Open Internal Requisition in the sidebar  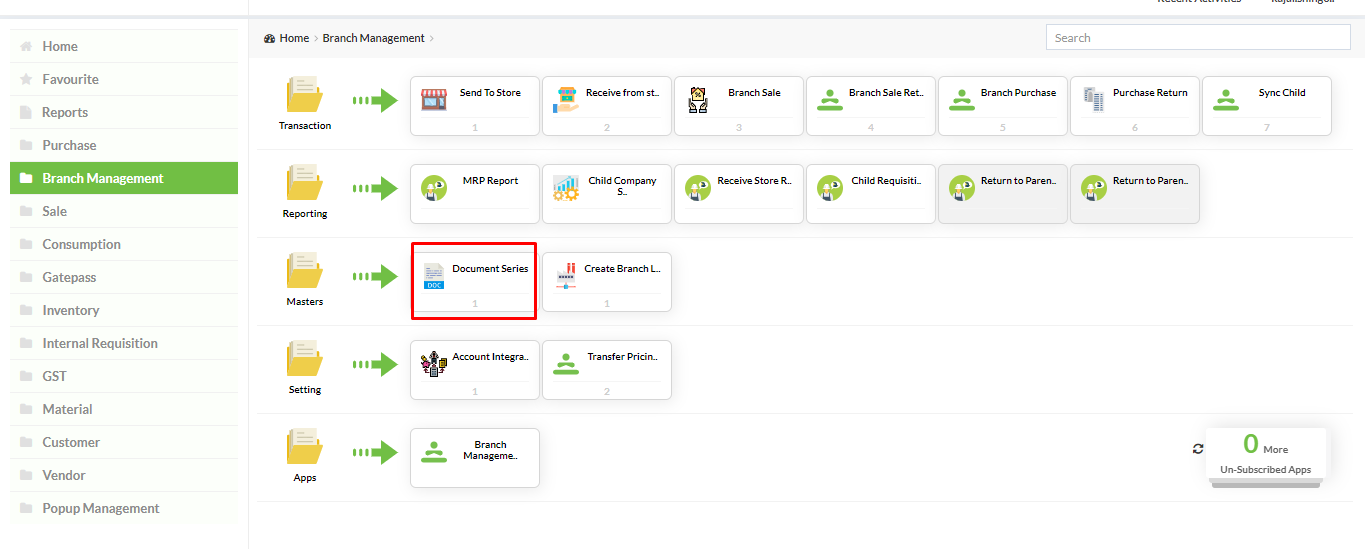pyautogui.click(x=124, y=343)
